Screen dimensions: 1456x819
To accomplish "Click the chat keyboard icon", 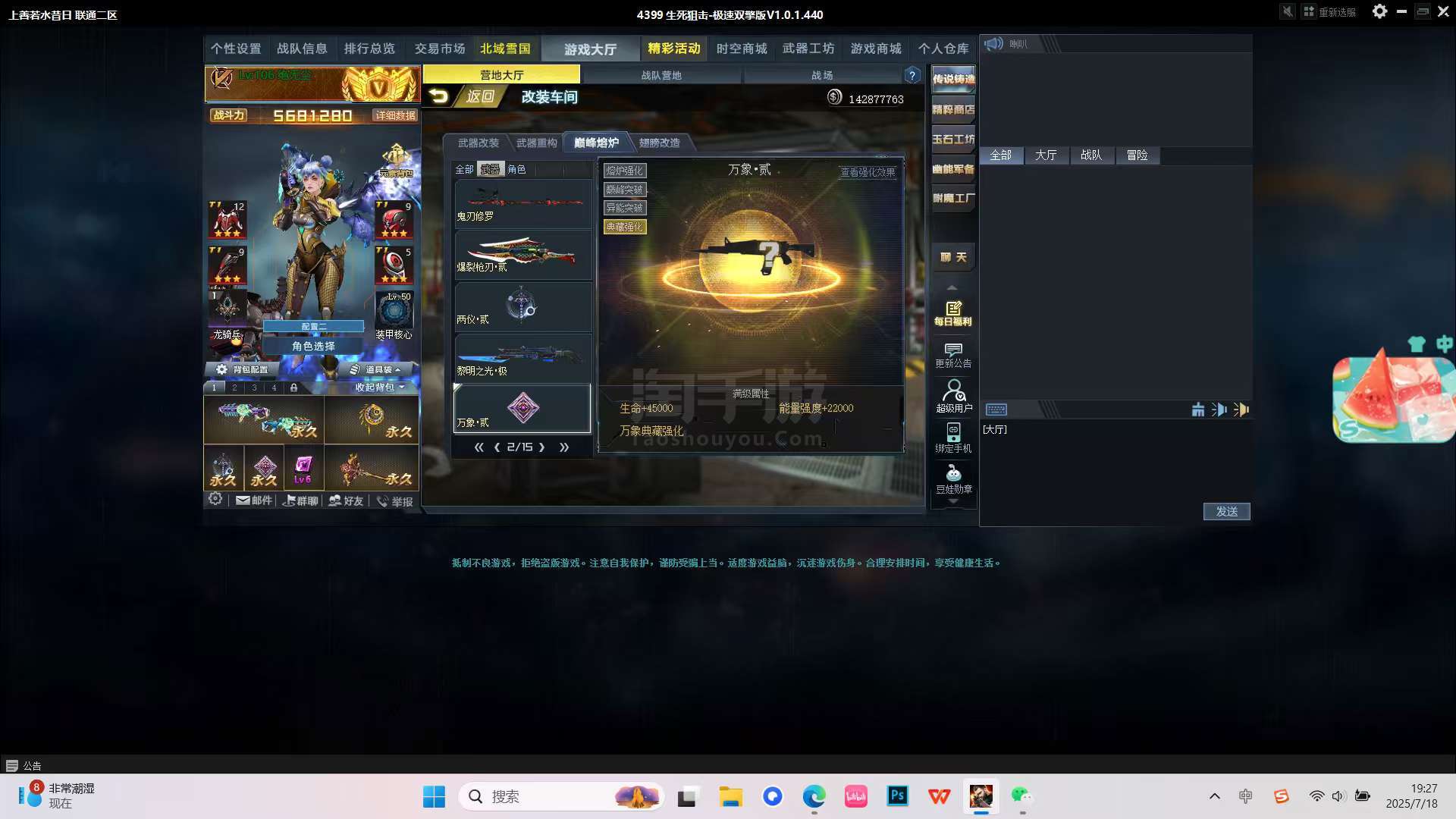I will pos(996,409).
